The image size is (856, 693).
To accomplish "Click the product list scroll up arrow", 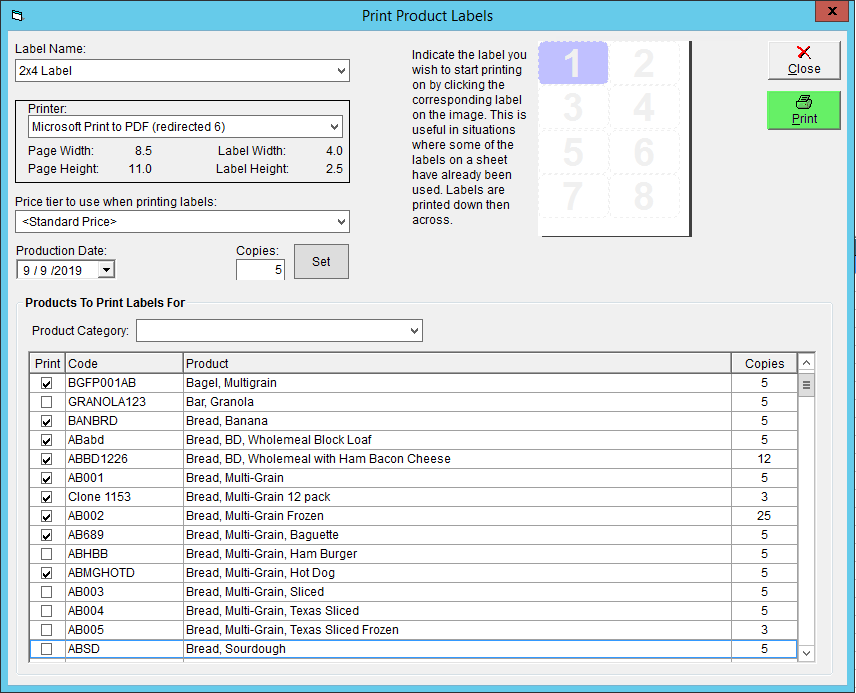I will tap(806, 363).
